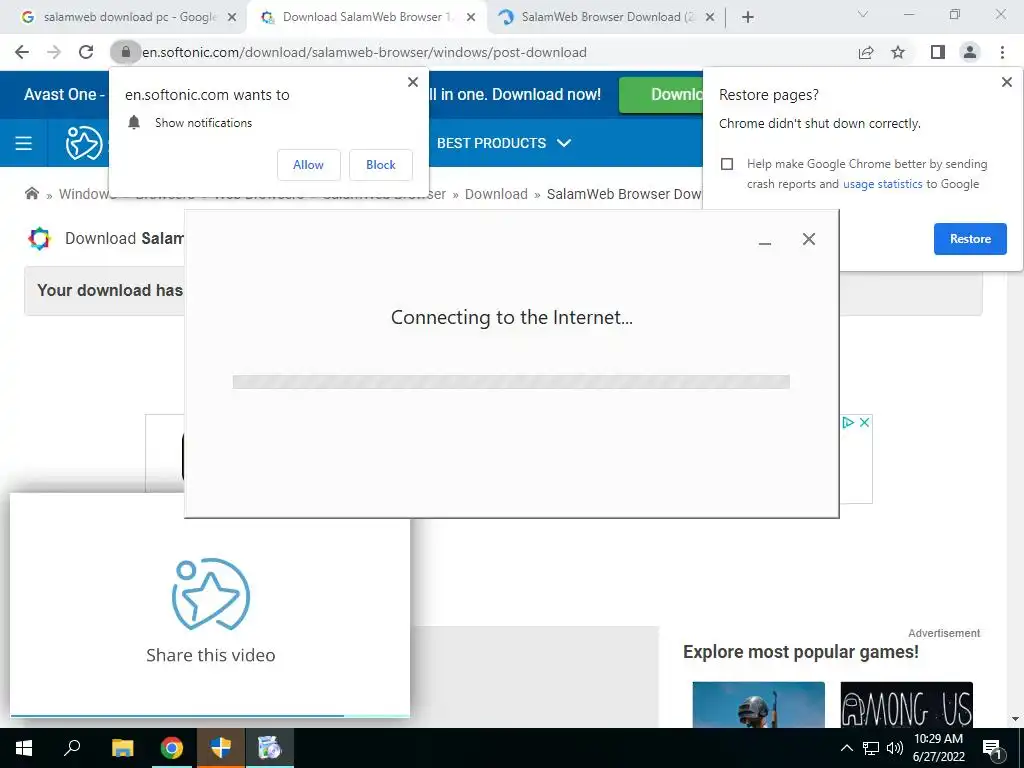Click the shield installer taskbar icon
This screenshot has height=768, width=1024.
point(221,748)
